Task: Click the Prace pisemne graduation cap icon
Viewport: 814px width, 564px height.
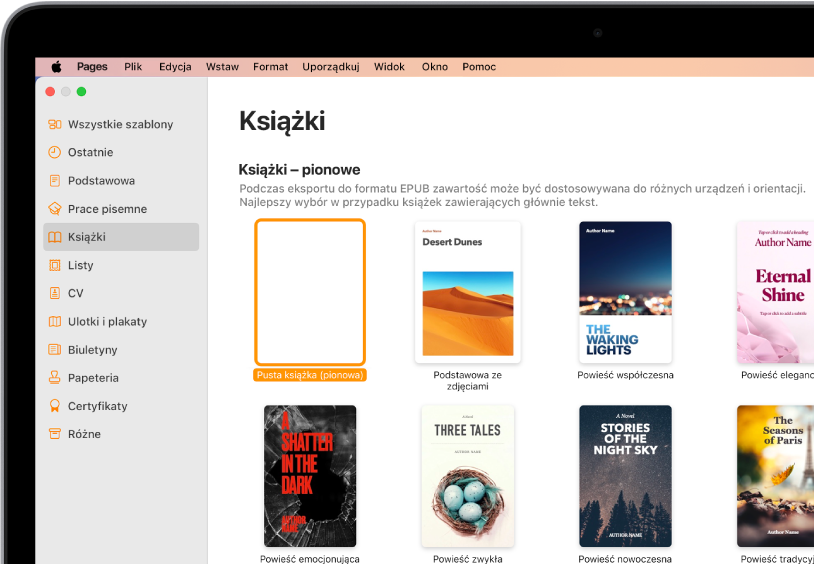Action: click(x=55, y=209)
